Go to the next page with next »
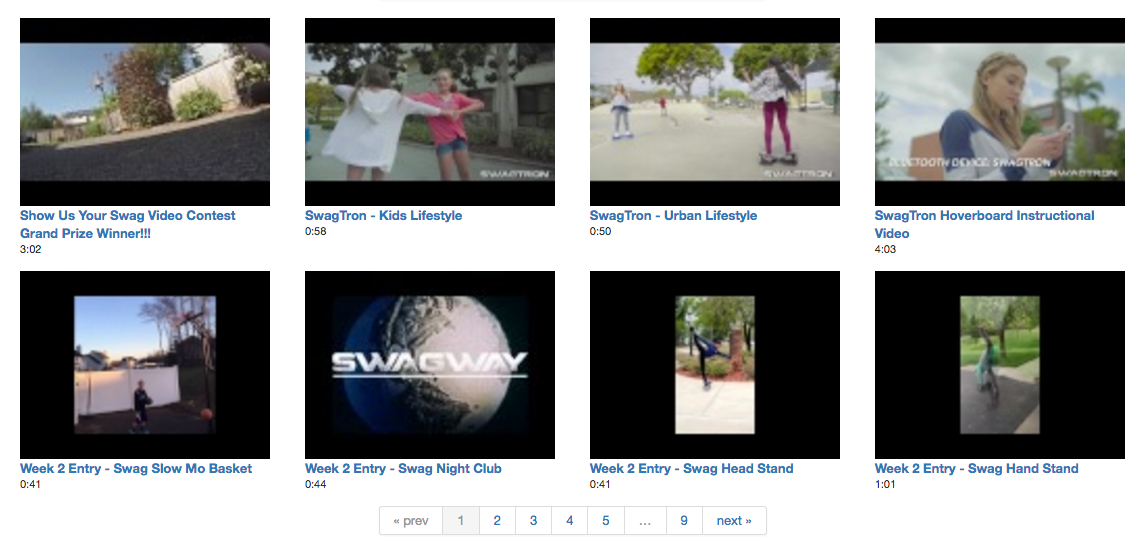This screenshot has height=550, width=1144. [x=734, y=521]
